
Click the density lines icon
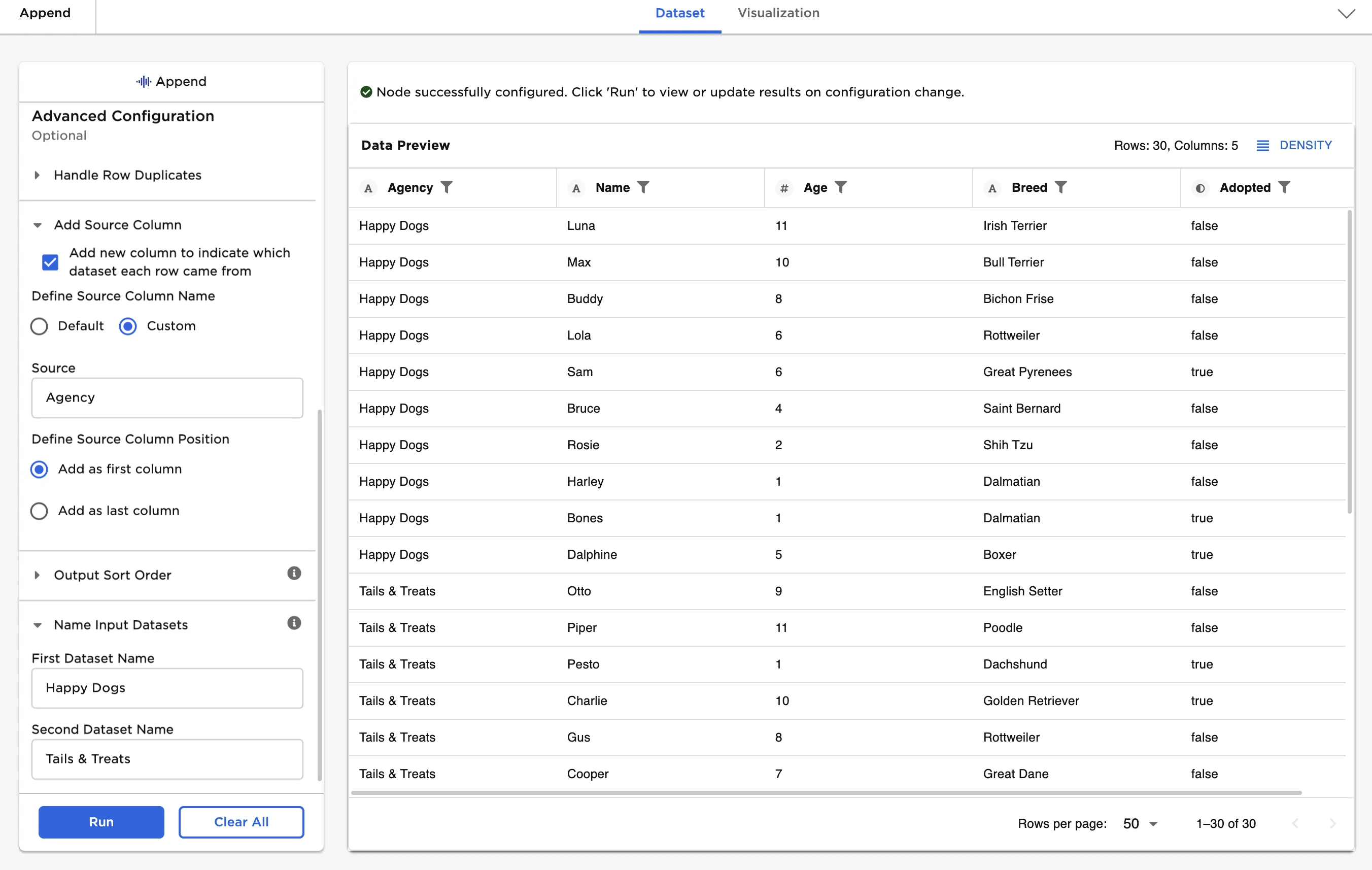click(1262, 145)
